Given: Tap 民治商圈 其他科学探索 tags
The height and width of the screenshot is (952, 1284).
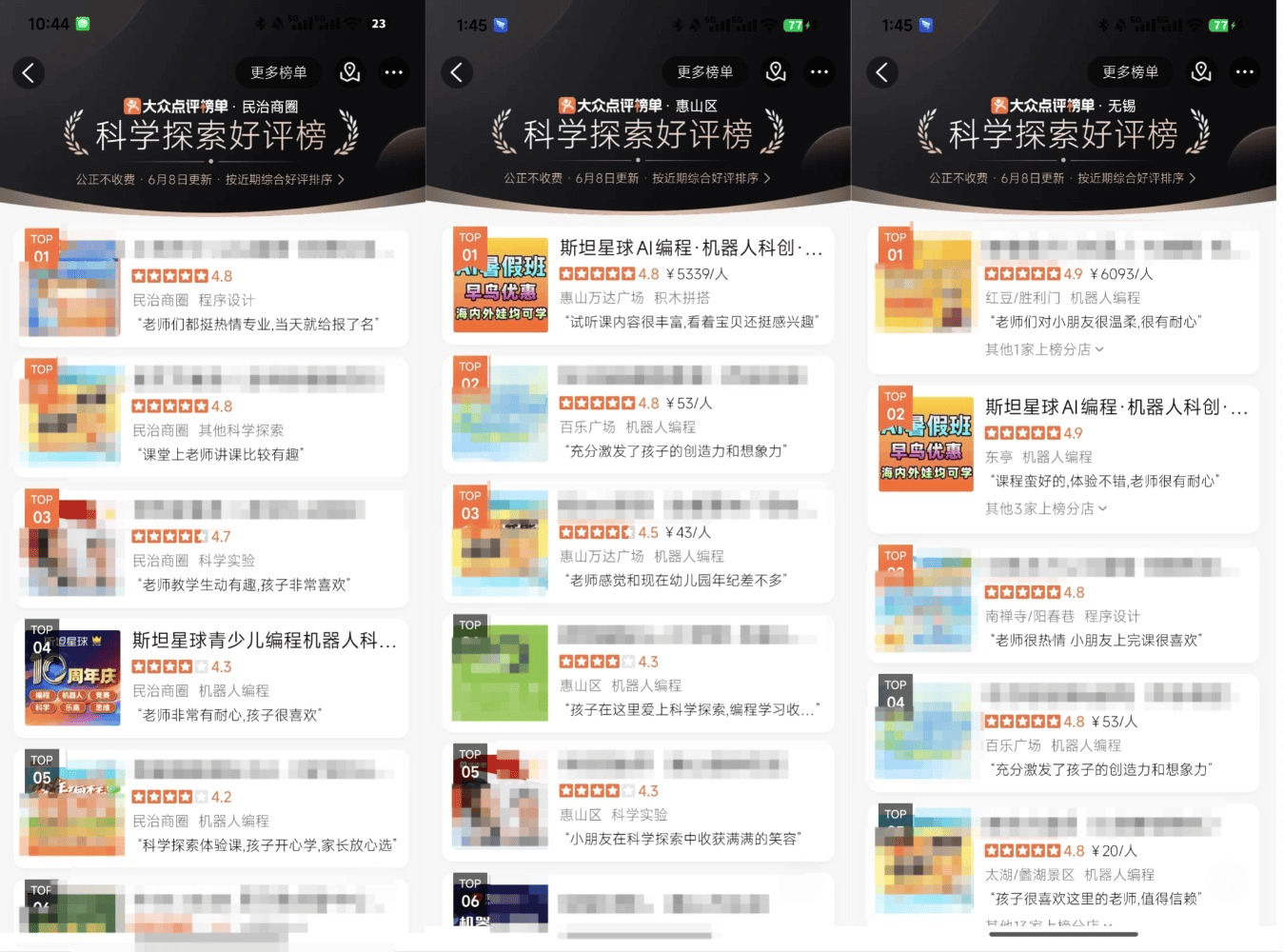Looking at the screenshot, I should click(207, 430).
